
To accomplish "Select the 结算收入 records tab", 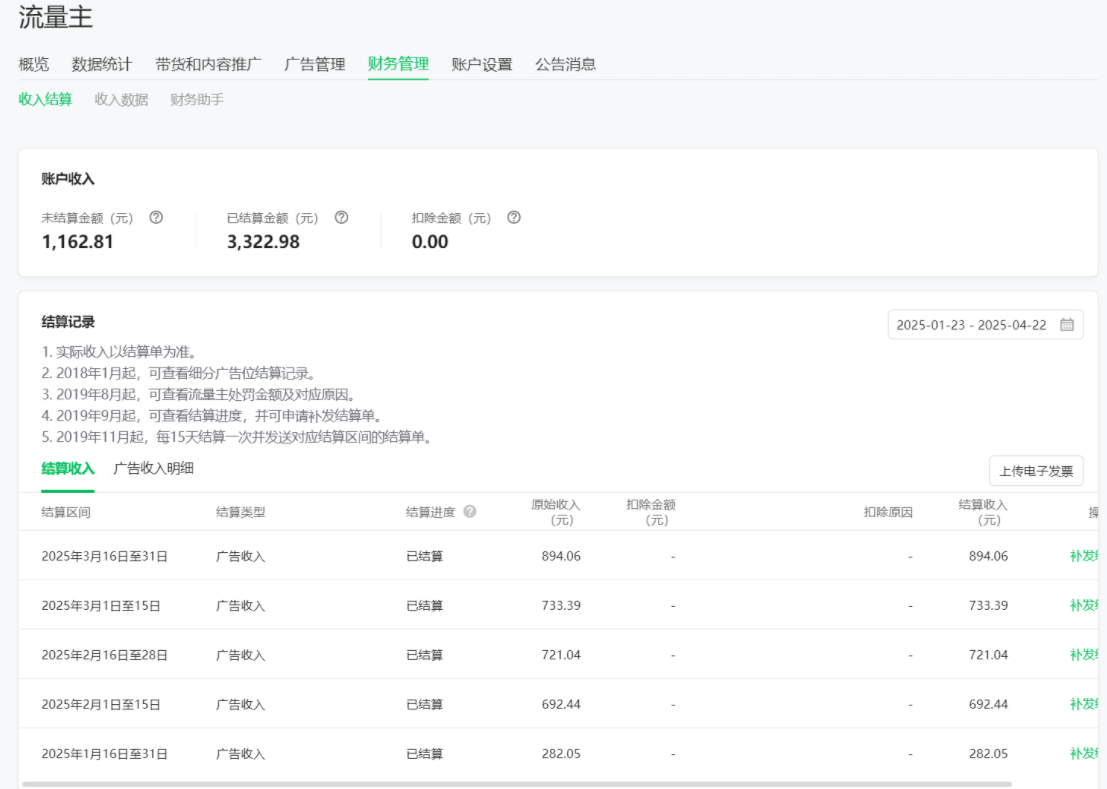I will click(x=68, y=469).
